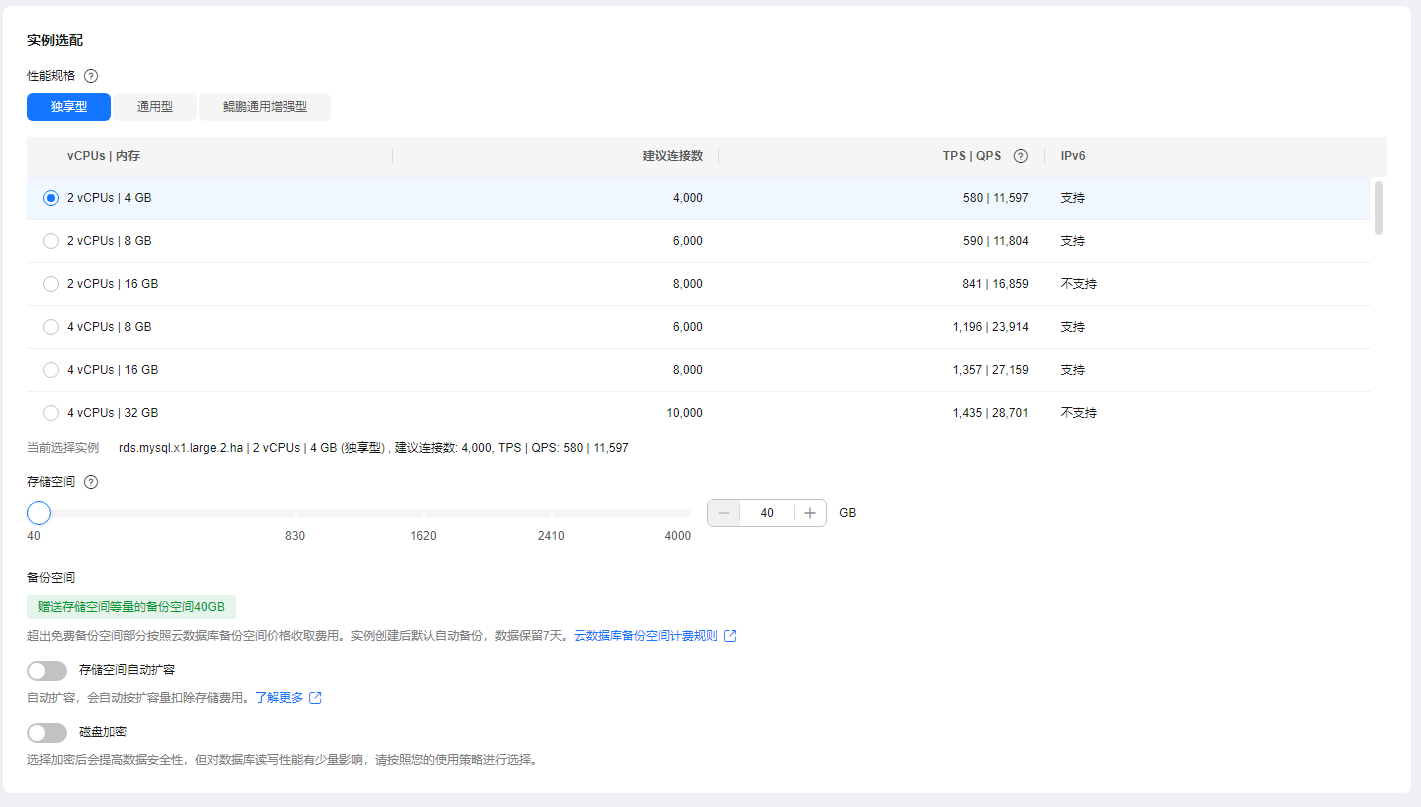Choose the 4 vCPUs | 32 GB specification

point(51,413)
